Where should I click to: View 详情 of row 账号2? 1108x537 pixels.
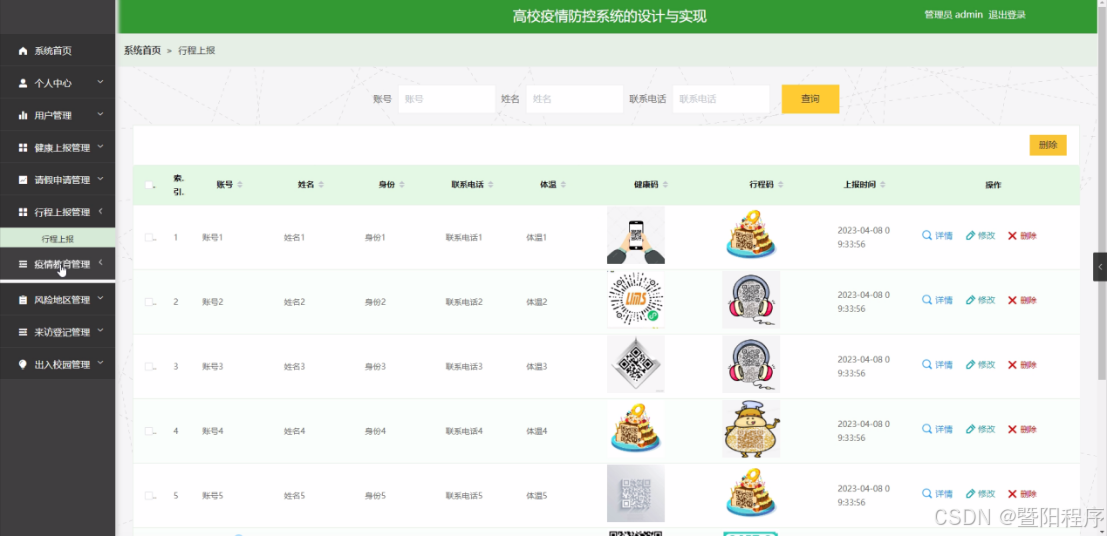pyautogui.click(x=937, y=300)
